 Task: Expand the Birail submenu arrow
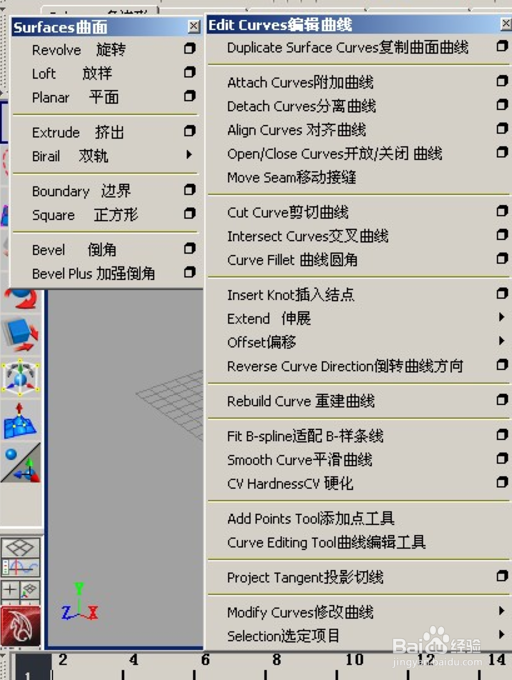tap(189, 154)
